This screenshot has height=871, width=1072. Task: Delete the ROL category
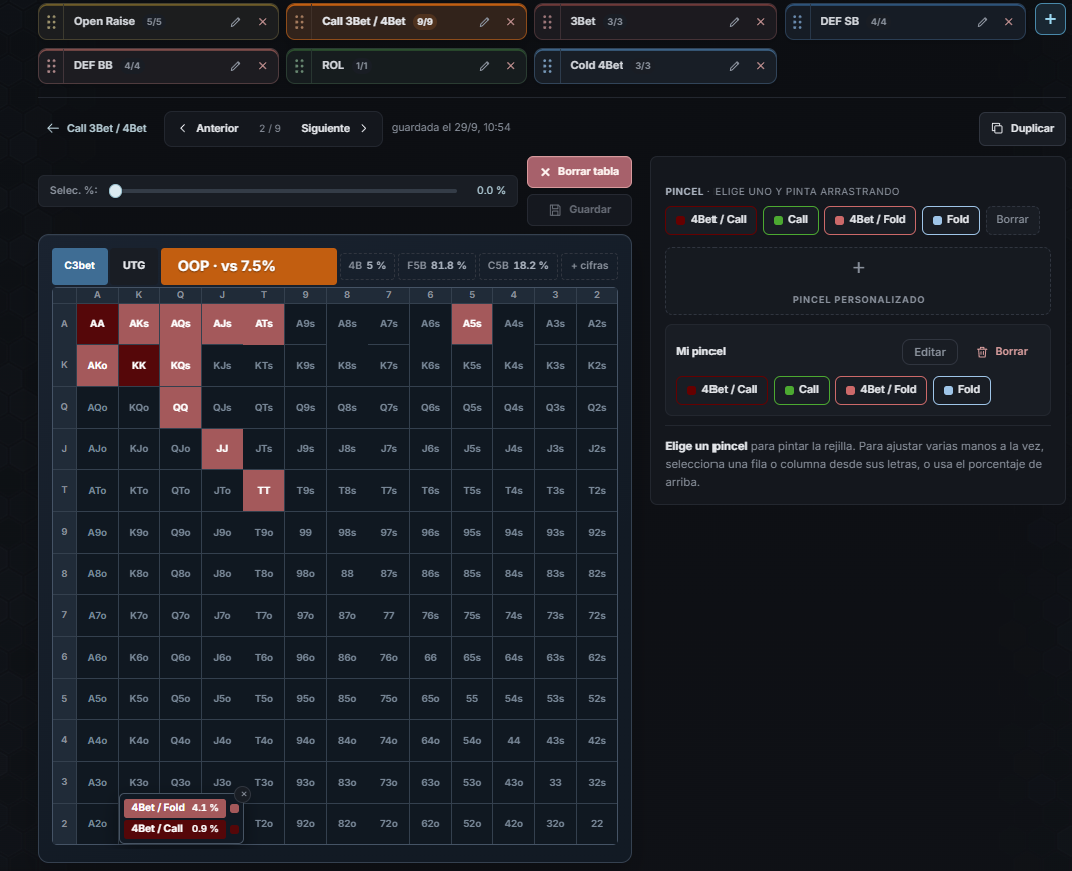tap(511, 66)
